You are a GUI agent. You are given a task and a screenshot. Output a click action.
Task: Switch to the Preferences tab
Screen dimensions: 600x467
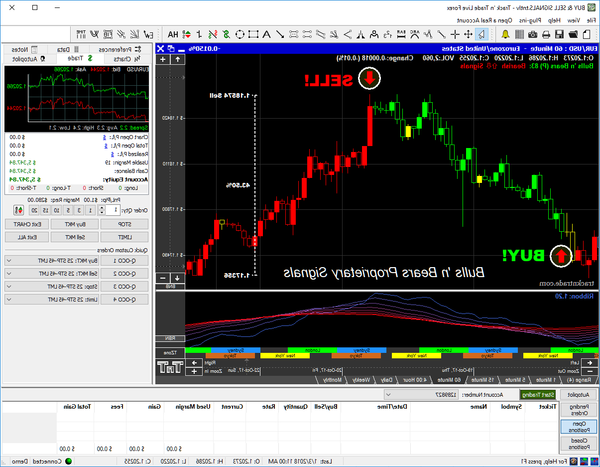click(x=120, y=49)
